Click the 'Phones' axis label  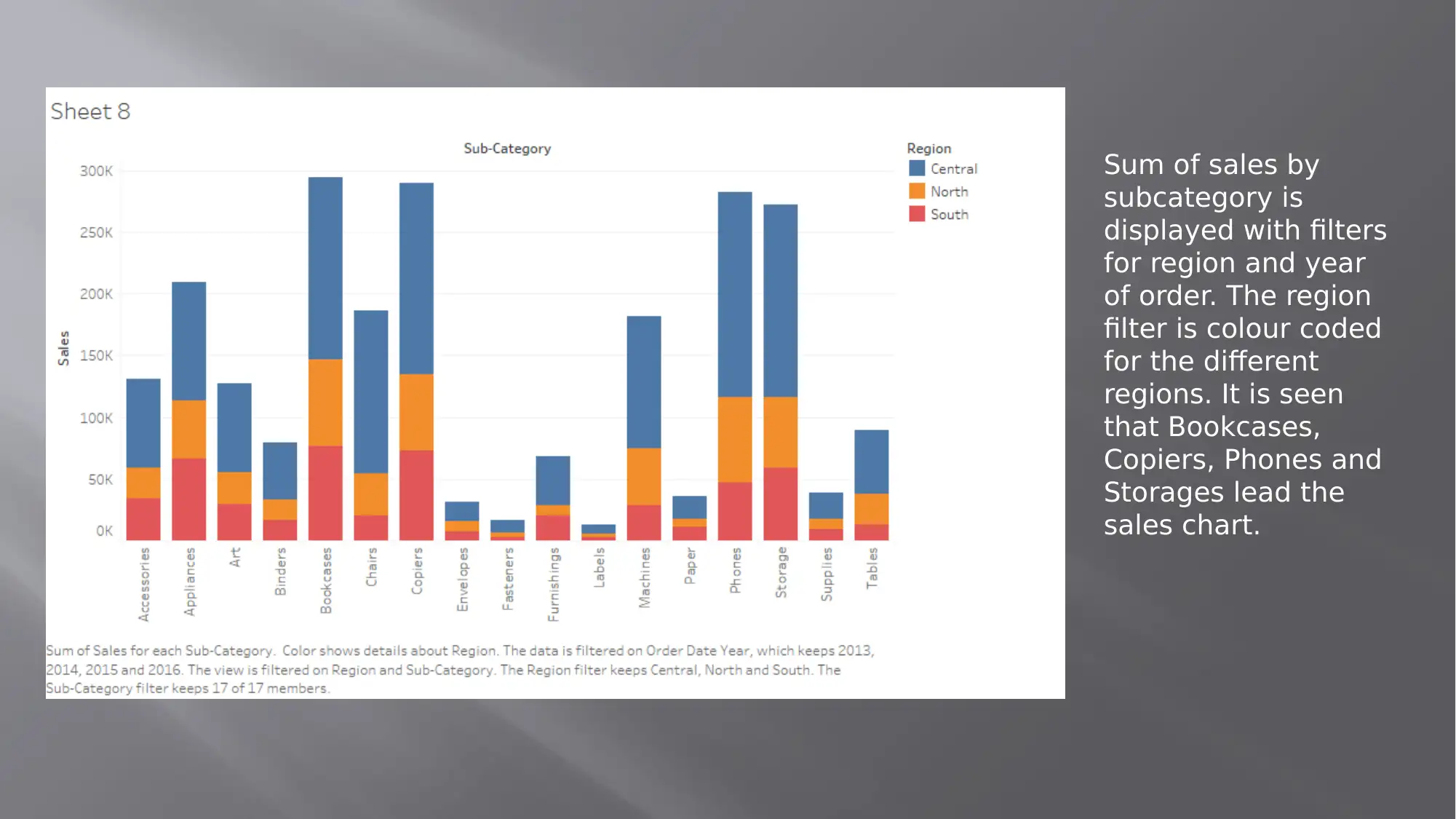tap(736, 570)
